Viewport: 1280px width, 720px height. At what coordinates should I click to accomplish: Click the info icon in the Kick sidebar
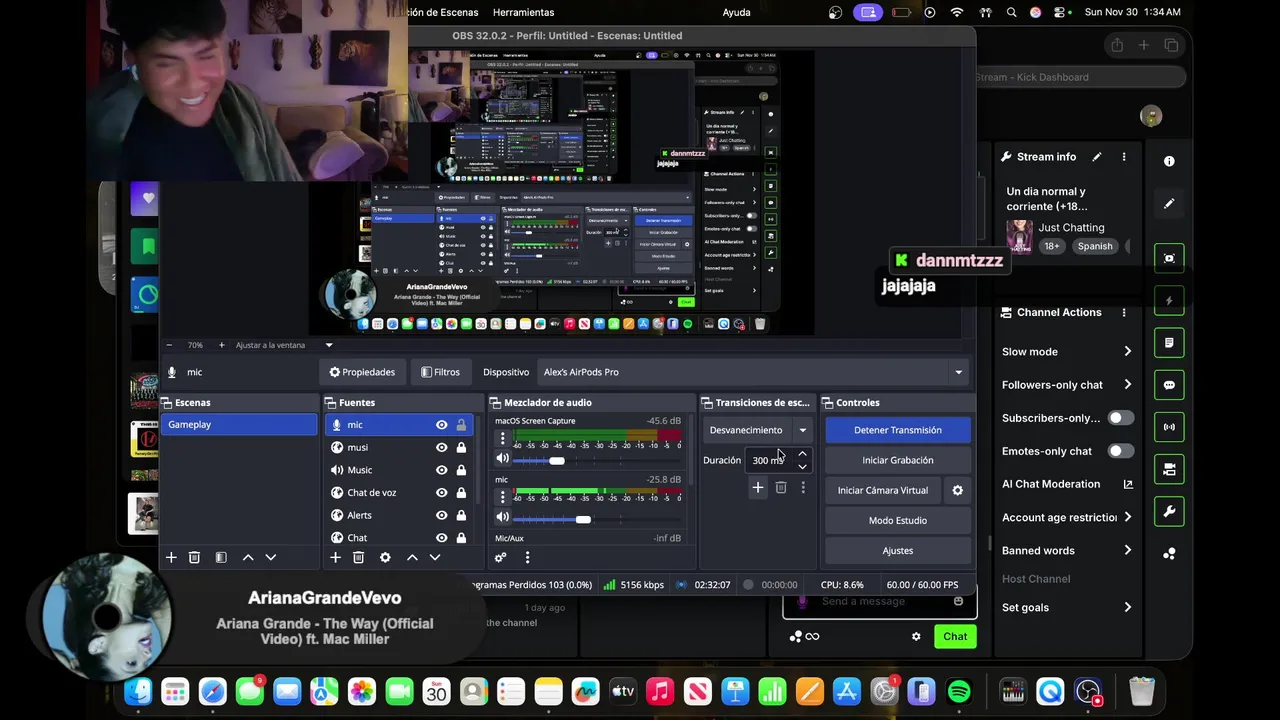pos(1169,161)
